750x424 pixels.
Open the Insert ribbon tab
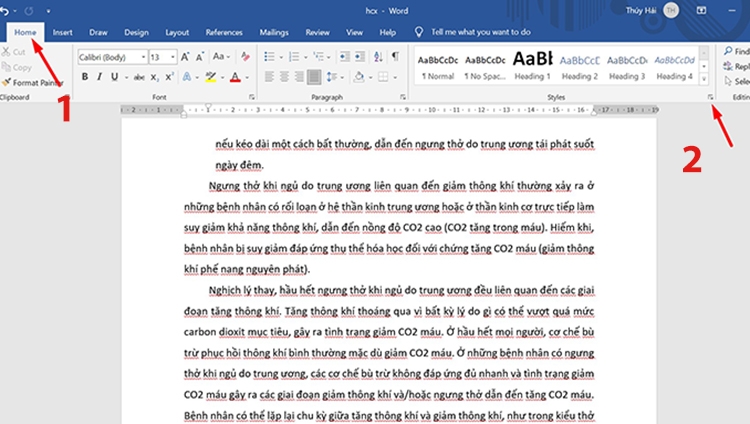click(x=63, y=32)
